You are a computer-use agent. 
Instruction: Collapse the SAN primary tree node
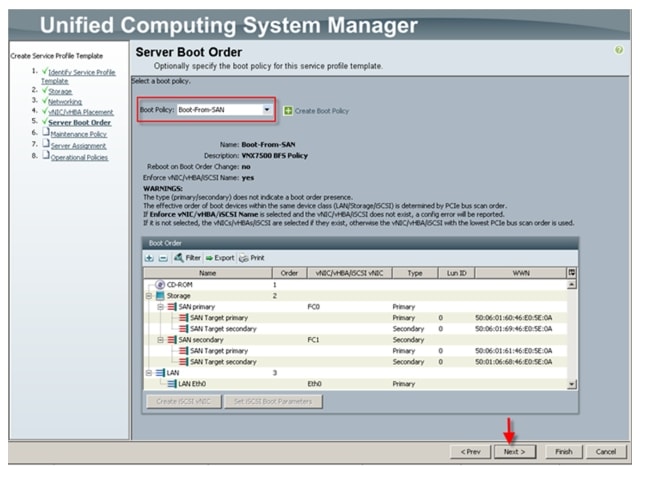point(160,307)
